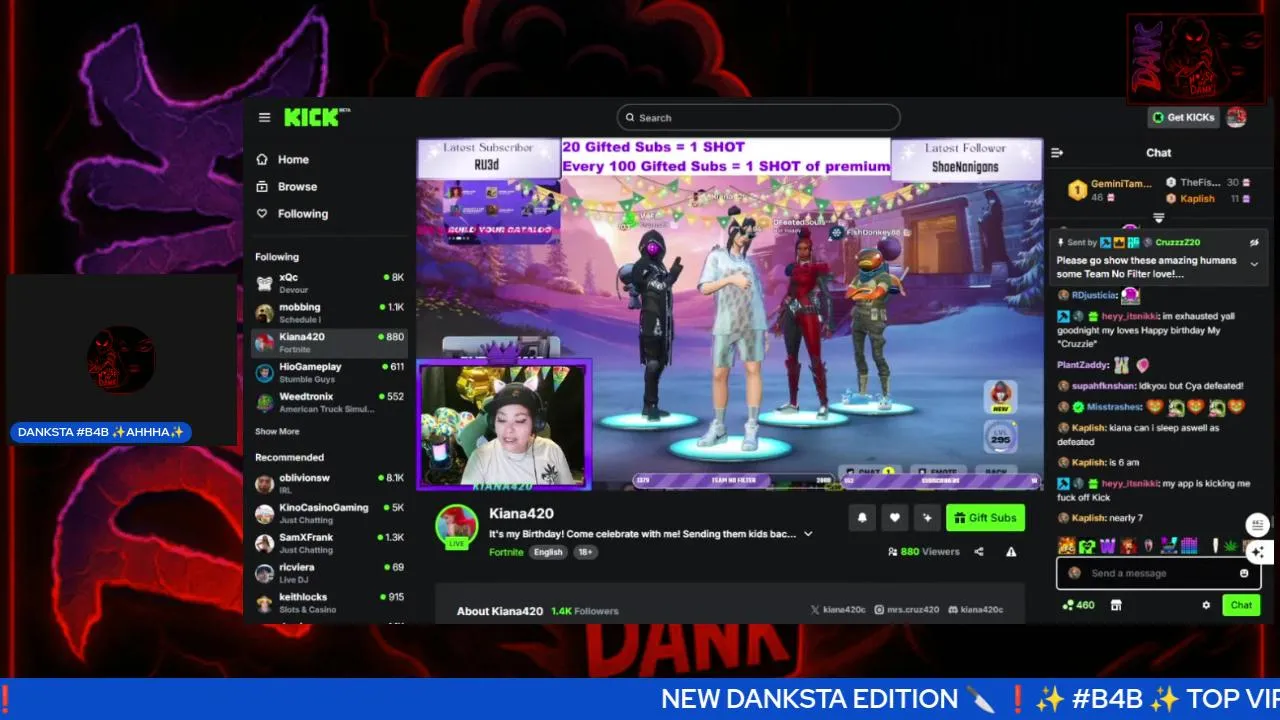Open kiana420c Discord link

click(x=976, y=610)
